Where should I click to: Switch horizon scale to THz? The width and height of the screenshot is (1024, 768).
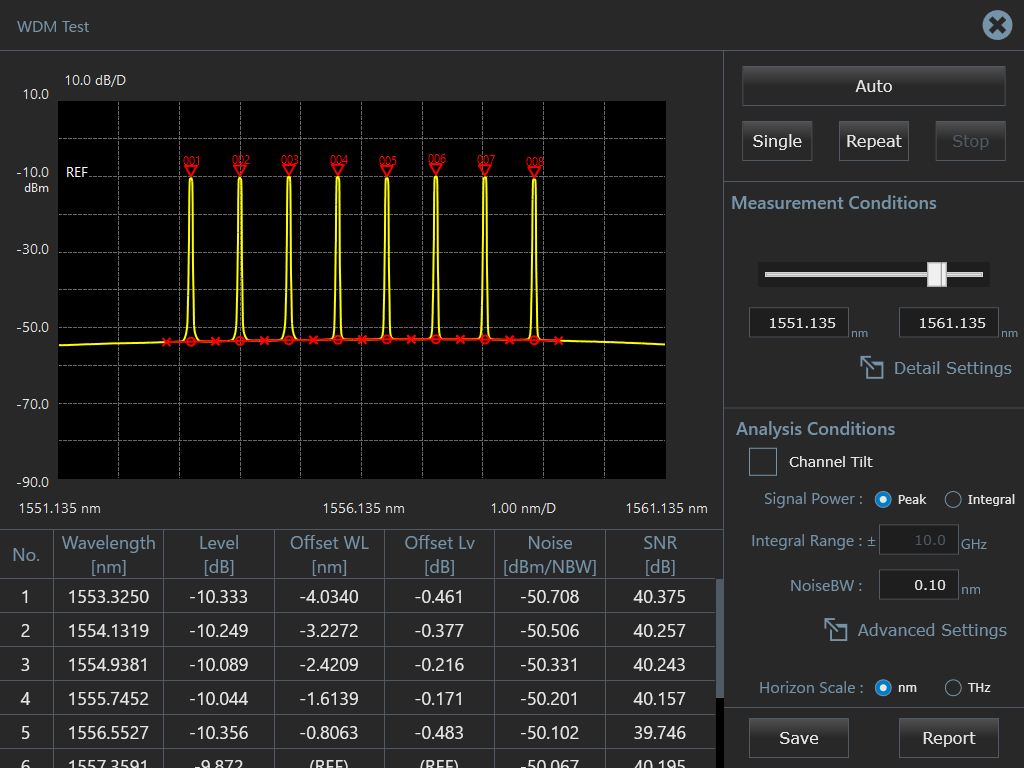(953, 687)
